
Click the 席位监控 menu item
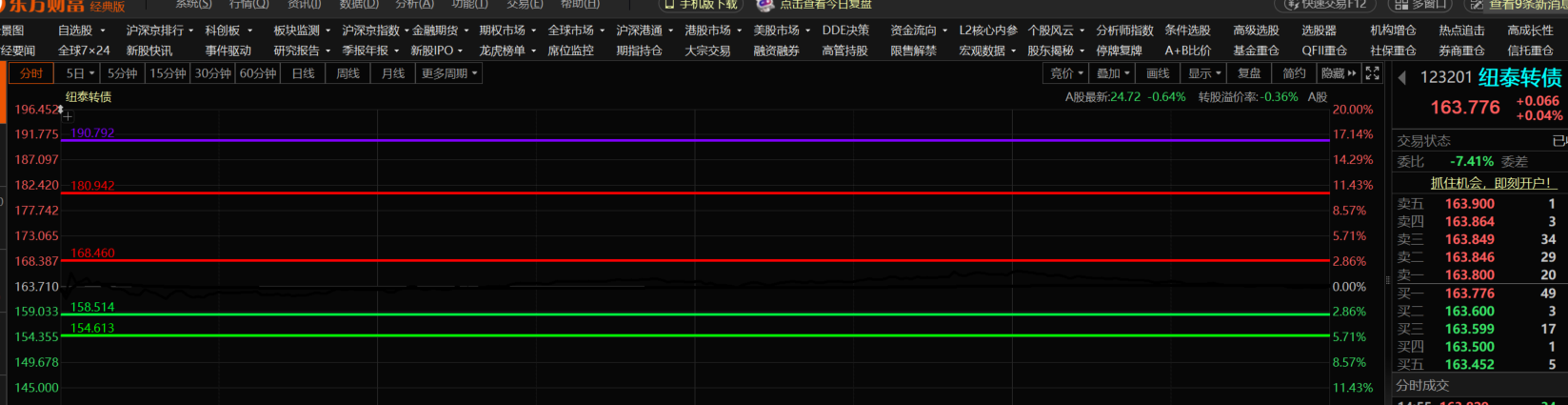570,51
